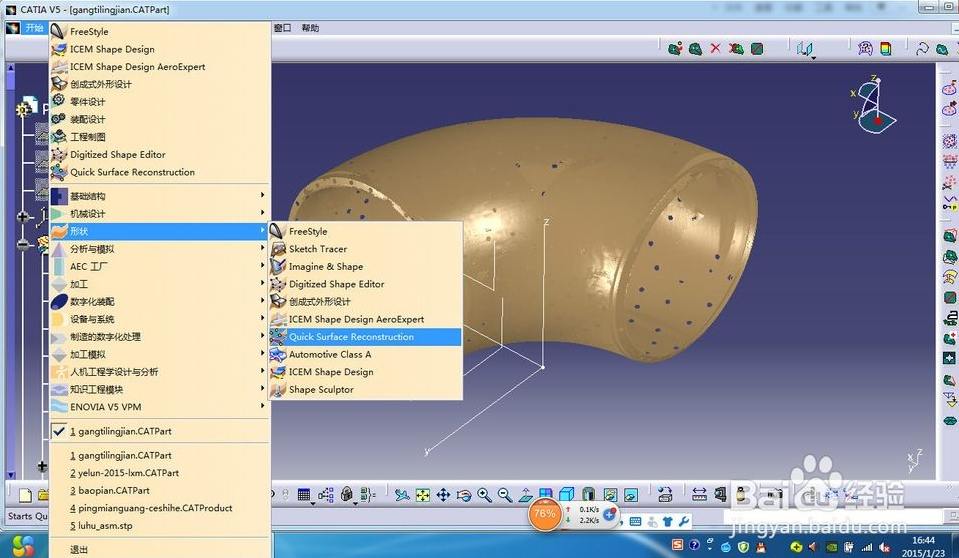This screenshot has width=959, height=558.
Task: Click the Zoom In magnifier icon
Action: click(x=485, y=495)
